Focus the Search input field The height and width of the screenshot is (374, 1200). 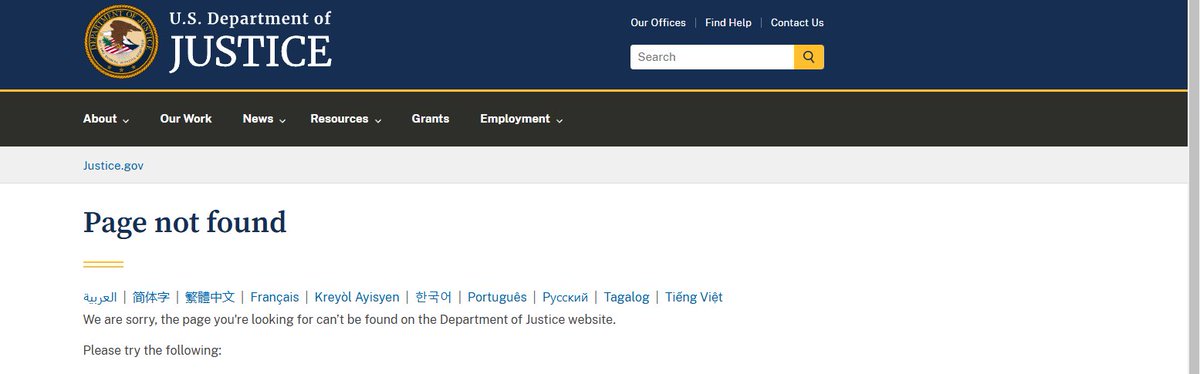(x=712, y=57)
